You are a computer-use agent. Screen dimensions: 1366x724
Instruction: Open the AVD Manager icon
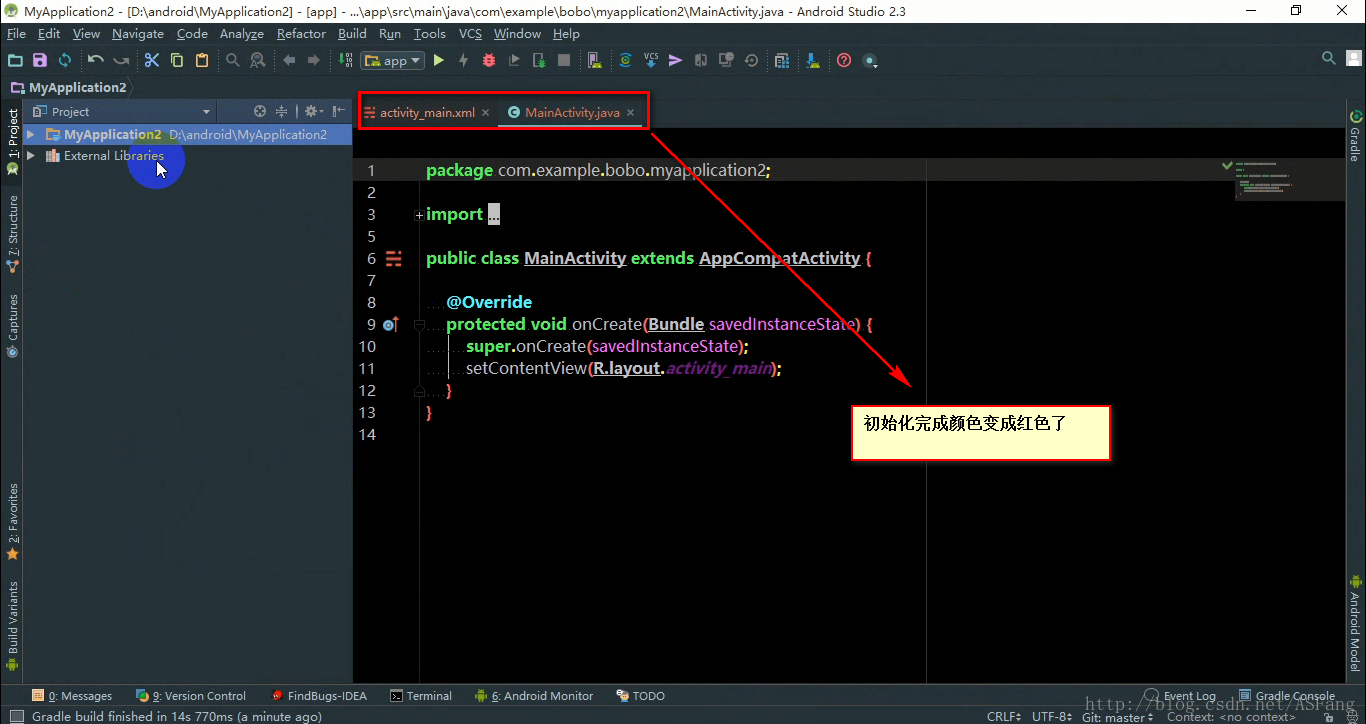(x=595, y=60)
